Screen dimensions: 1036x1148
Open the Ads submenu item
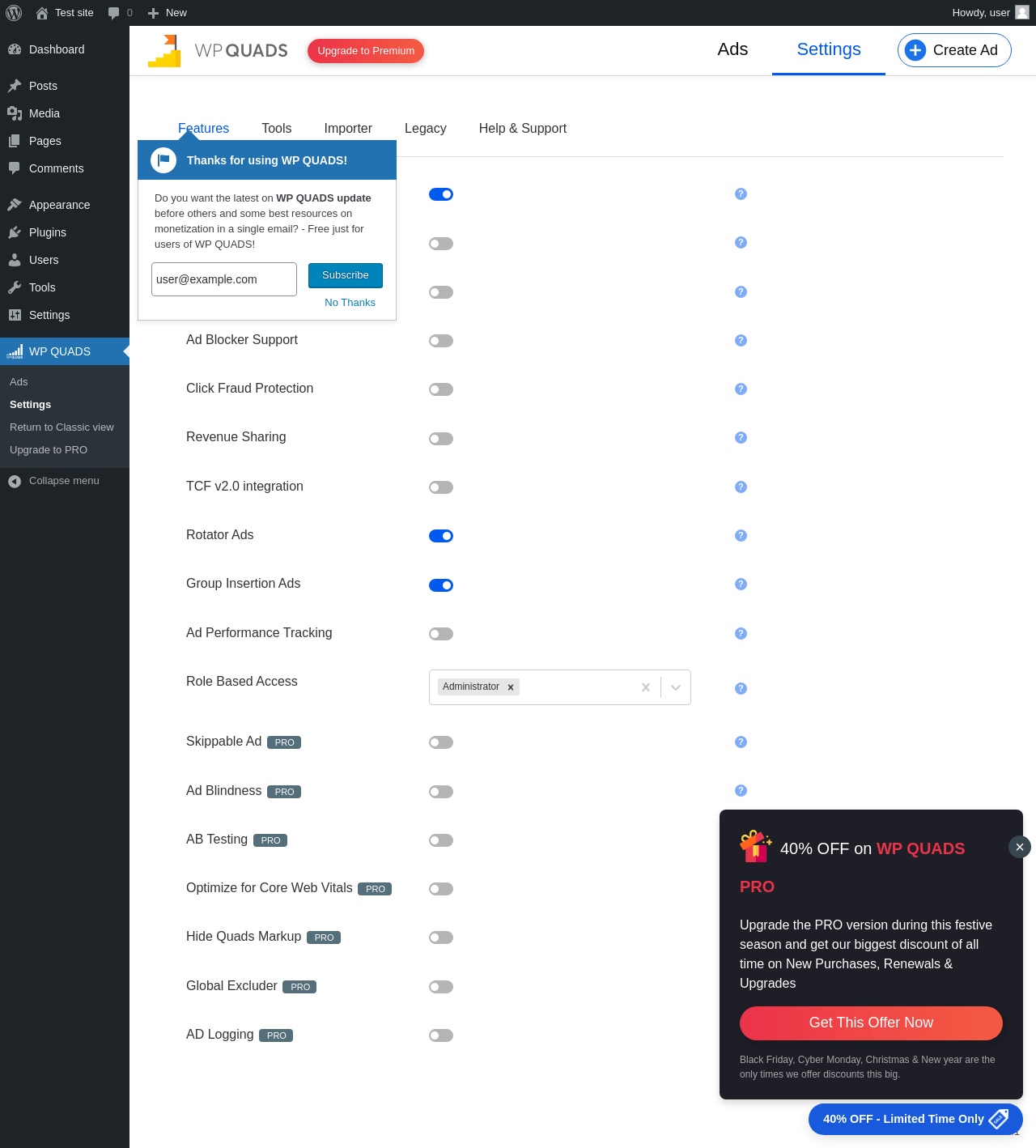coord(19,382)
